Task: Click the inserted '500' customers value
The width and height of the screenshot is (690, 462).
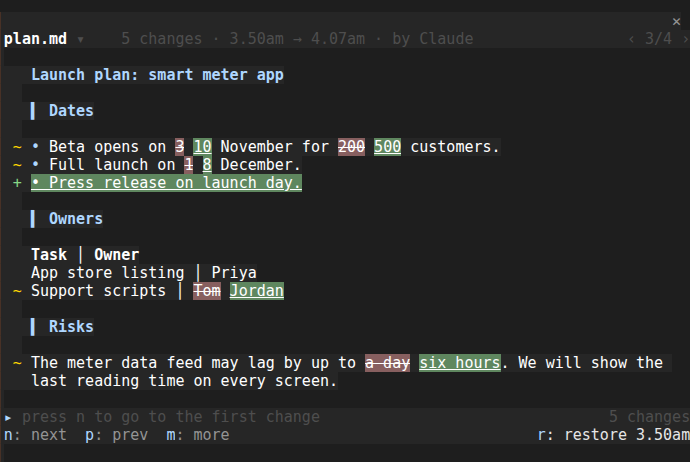Action: (x=387, y=147)
